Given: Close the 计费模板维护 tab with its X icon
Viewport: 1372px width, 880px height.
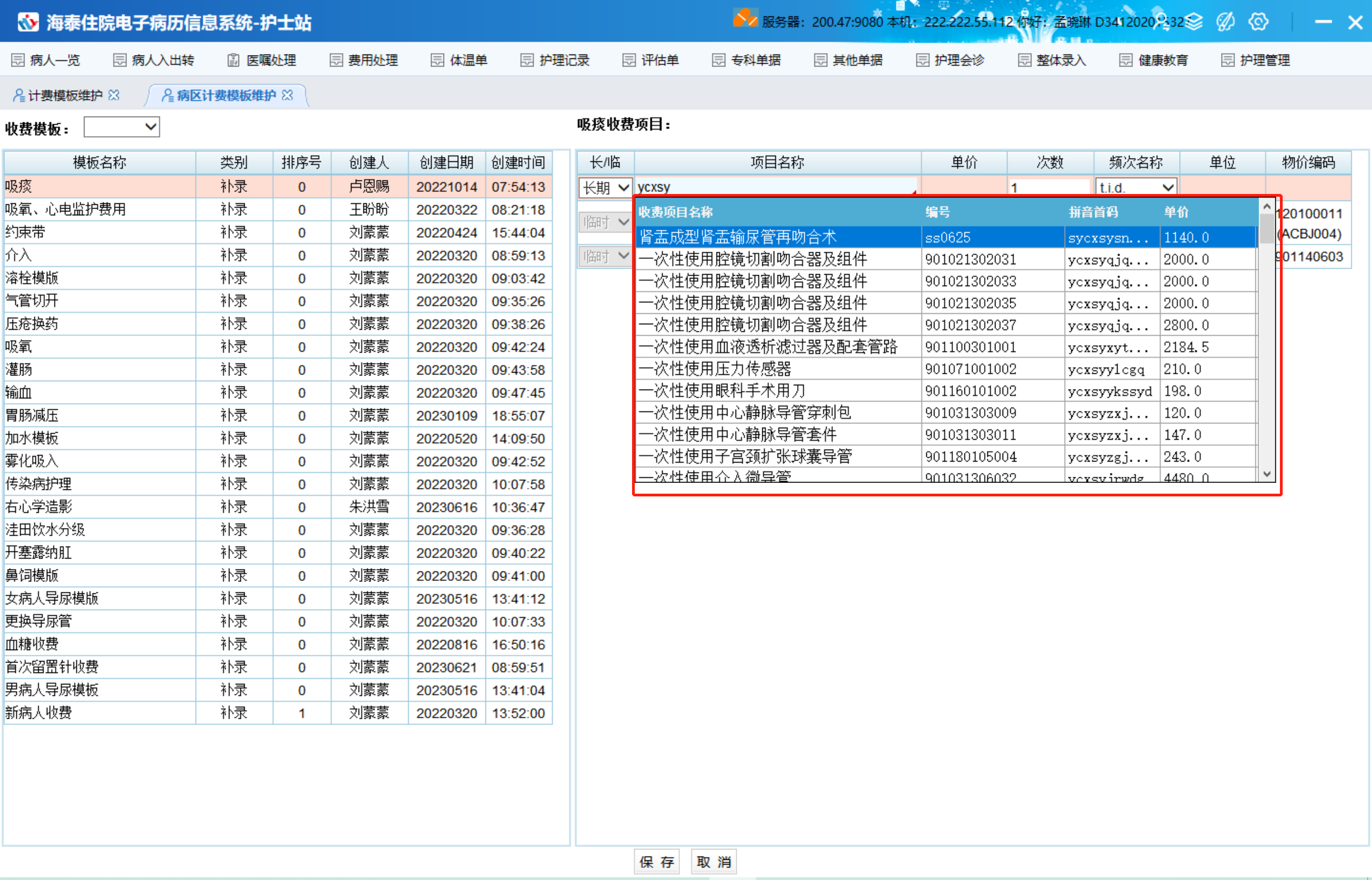Looking at the screenshot, I should [x=114, y=95].
